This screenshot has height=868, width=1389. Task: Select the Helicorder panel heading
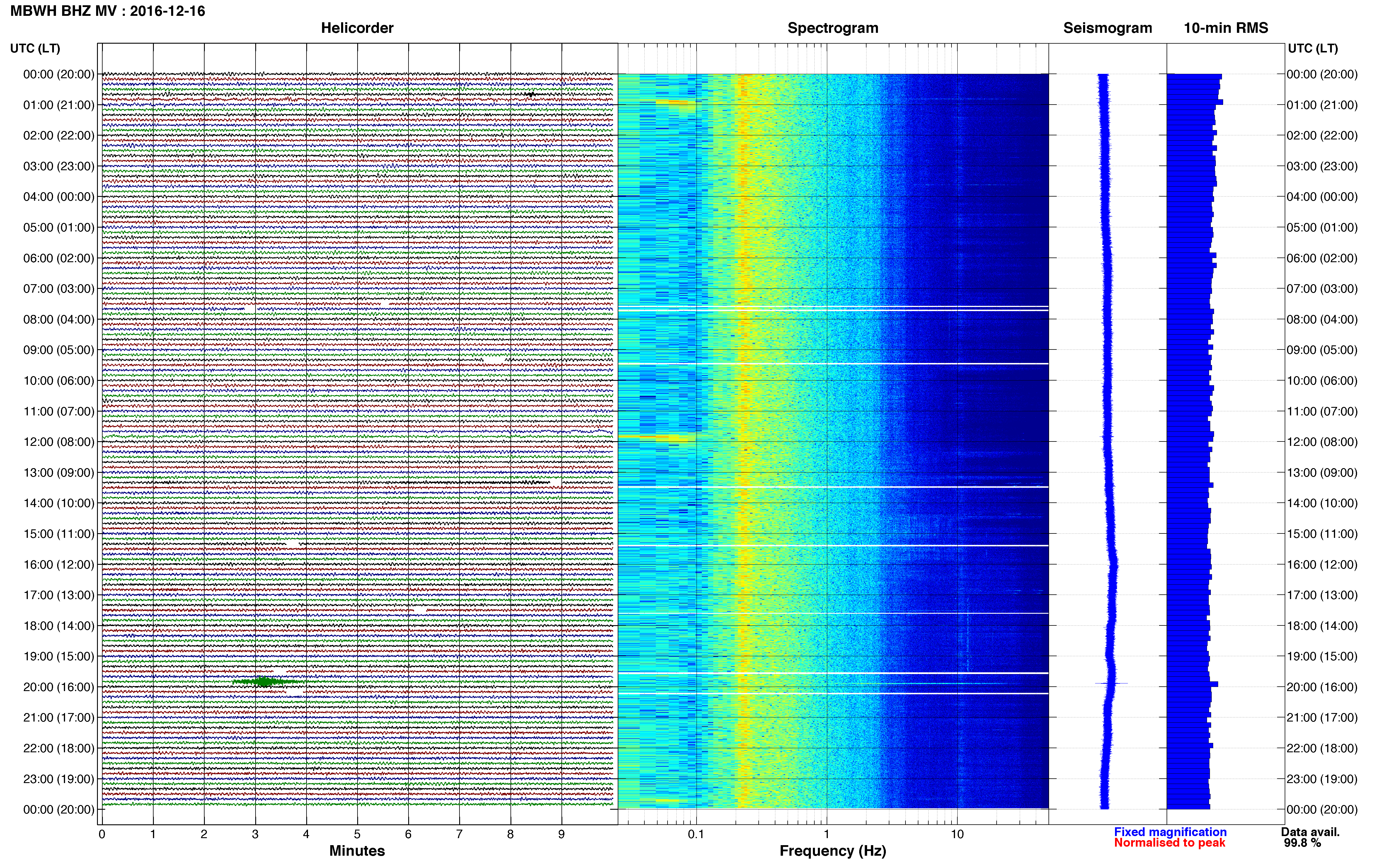[357, 28]
